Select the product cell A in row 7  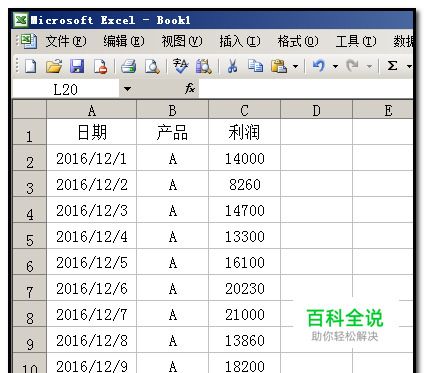172,288
